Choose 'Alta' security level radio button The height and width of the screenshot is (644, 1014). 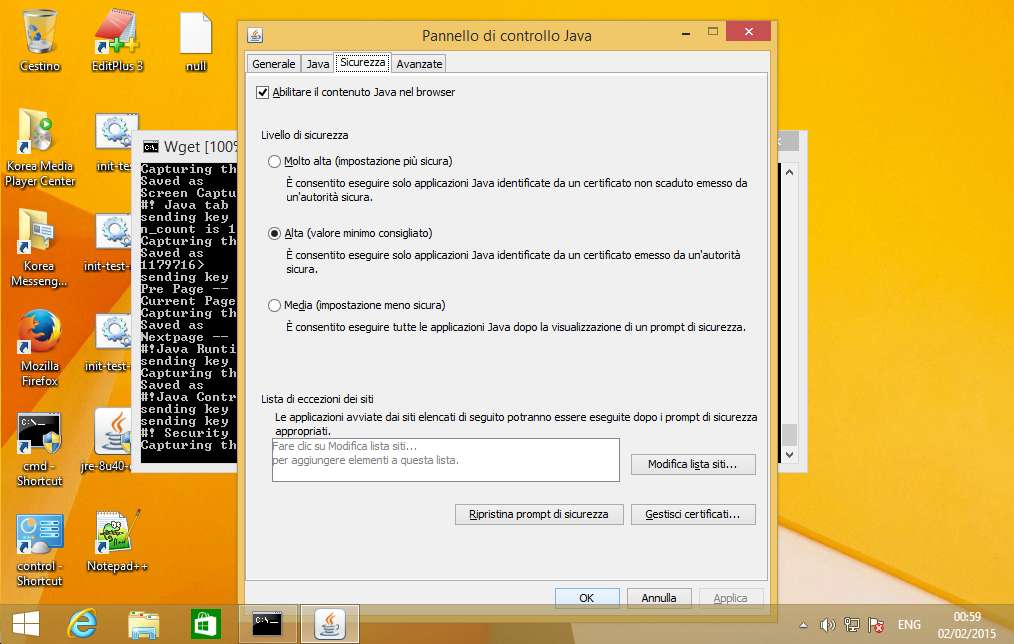[x=275, y=233]
